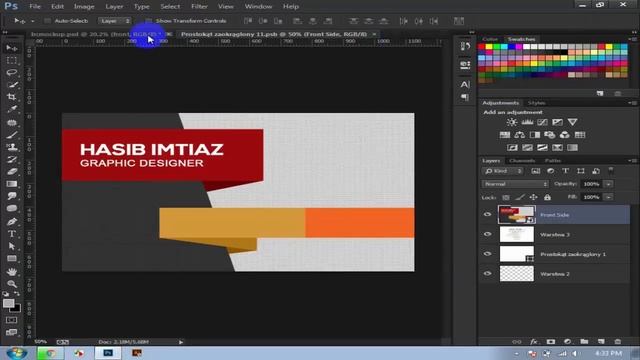The height and width of the screenshot is (360, 640).
Task: Hide the Prostokąt zaokrąglony 1 layer
Action: pos(487,254)
